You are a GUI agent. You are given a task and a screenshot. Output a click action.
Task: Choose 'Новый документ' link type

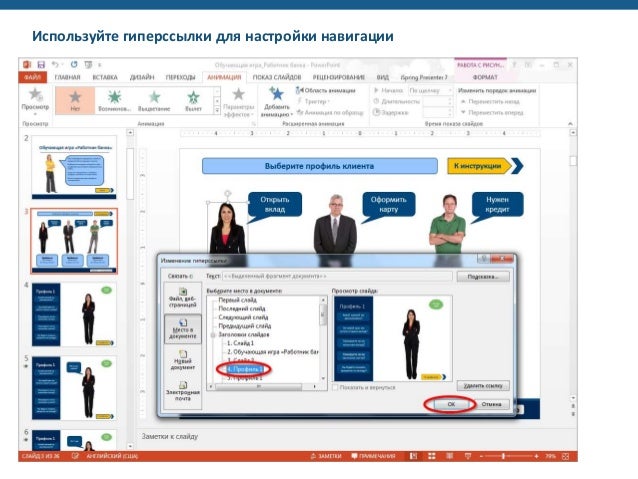[183, 360]
